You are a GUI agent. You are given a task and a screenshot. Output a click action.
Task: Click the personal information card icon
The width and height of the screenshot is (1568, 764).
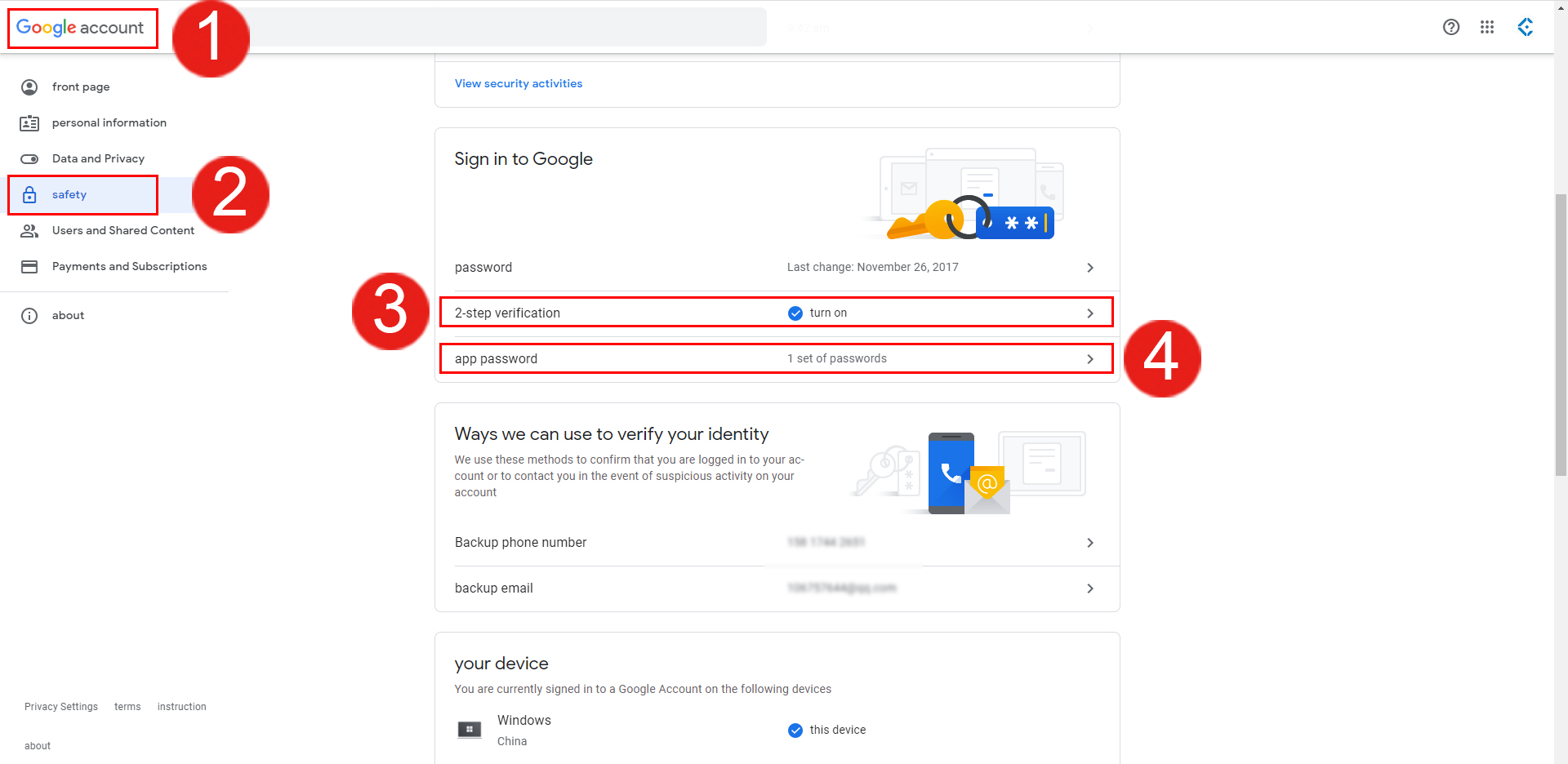click(29, 123)
